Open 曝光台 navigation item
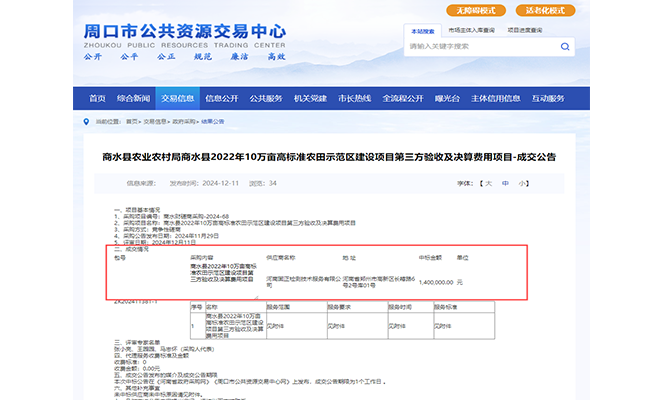This screenshot has width=650, height=400. click(446, 99)
